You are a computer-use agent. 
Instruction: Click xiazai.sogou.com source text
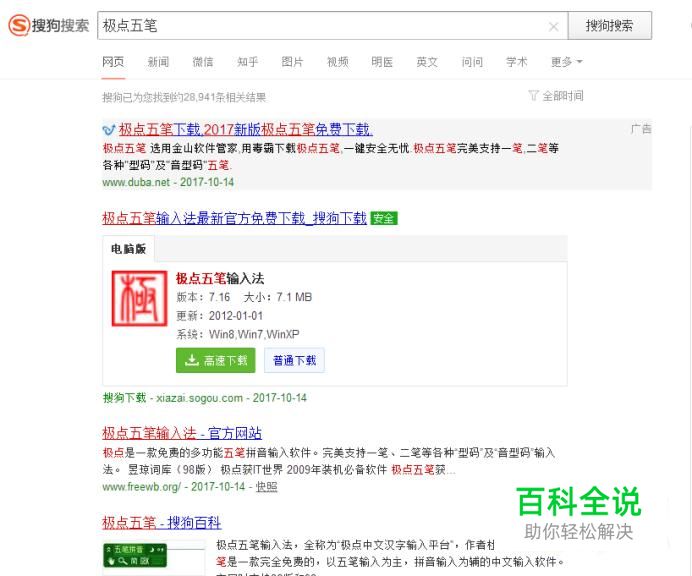199,398
